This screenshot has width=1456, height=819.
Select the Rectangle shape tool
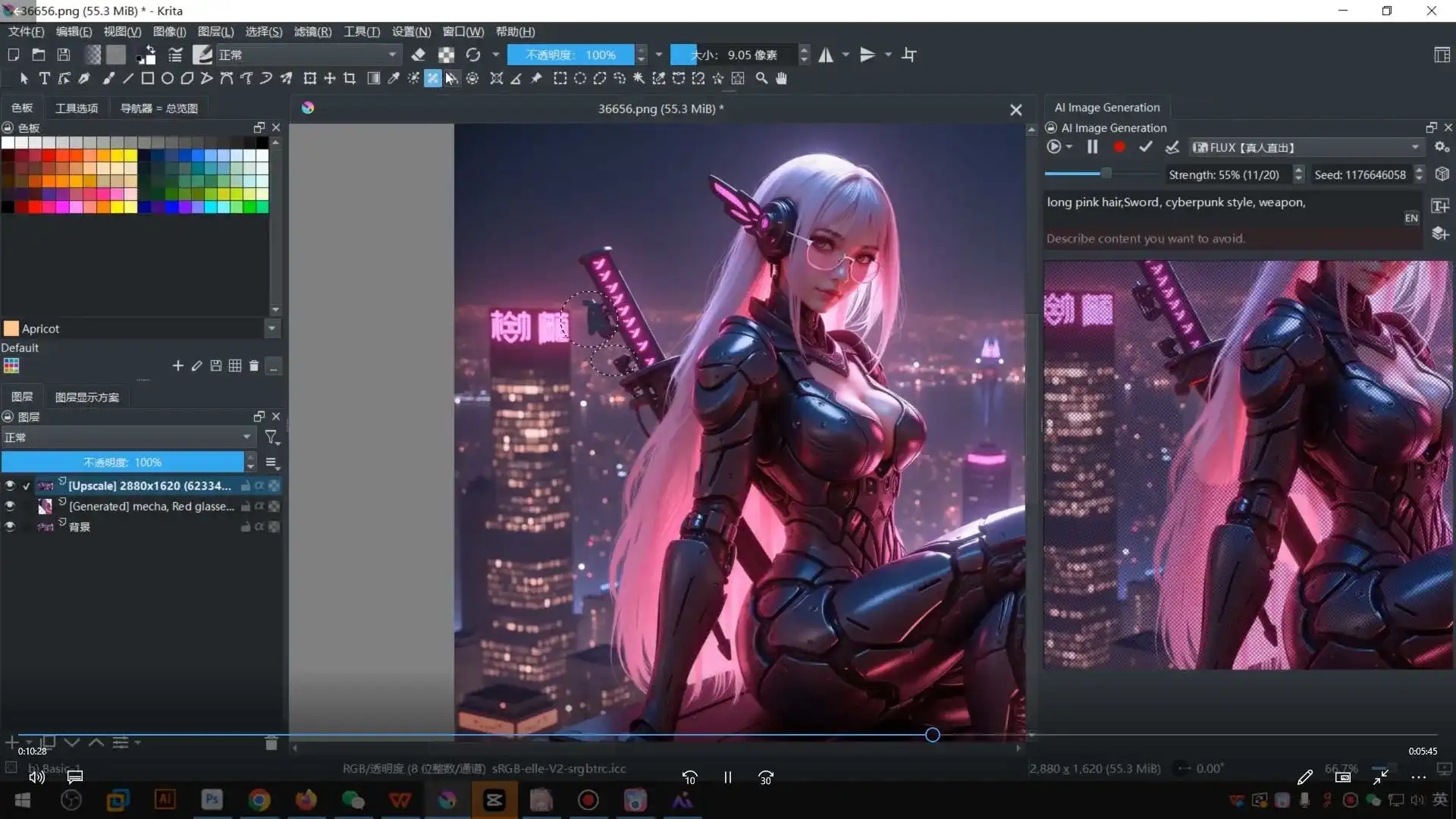147,79
